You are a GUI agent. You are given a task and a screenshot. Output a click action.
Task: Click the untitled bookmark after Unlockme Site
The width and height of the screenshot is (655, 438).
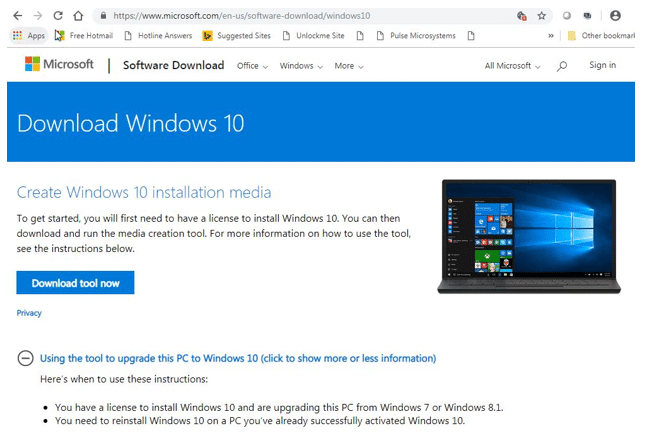360,36
